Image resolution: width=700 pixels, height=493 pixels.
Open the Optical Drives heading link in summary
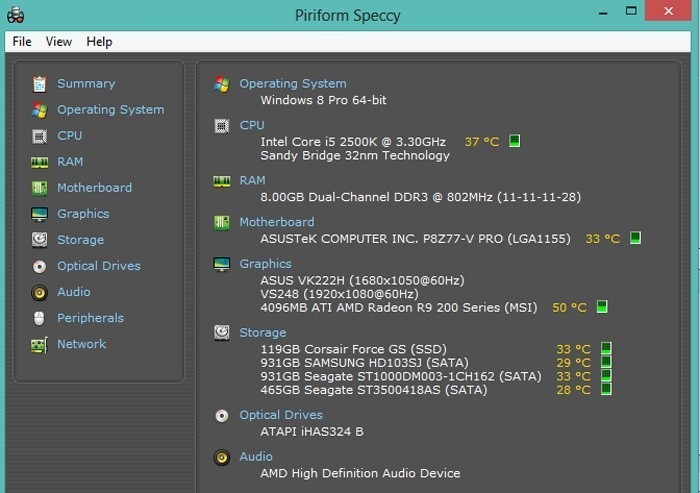pos(281,415)
